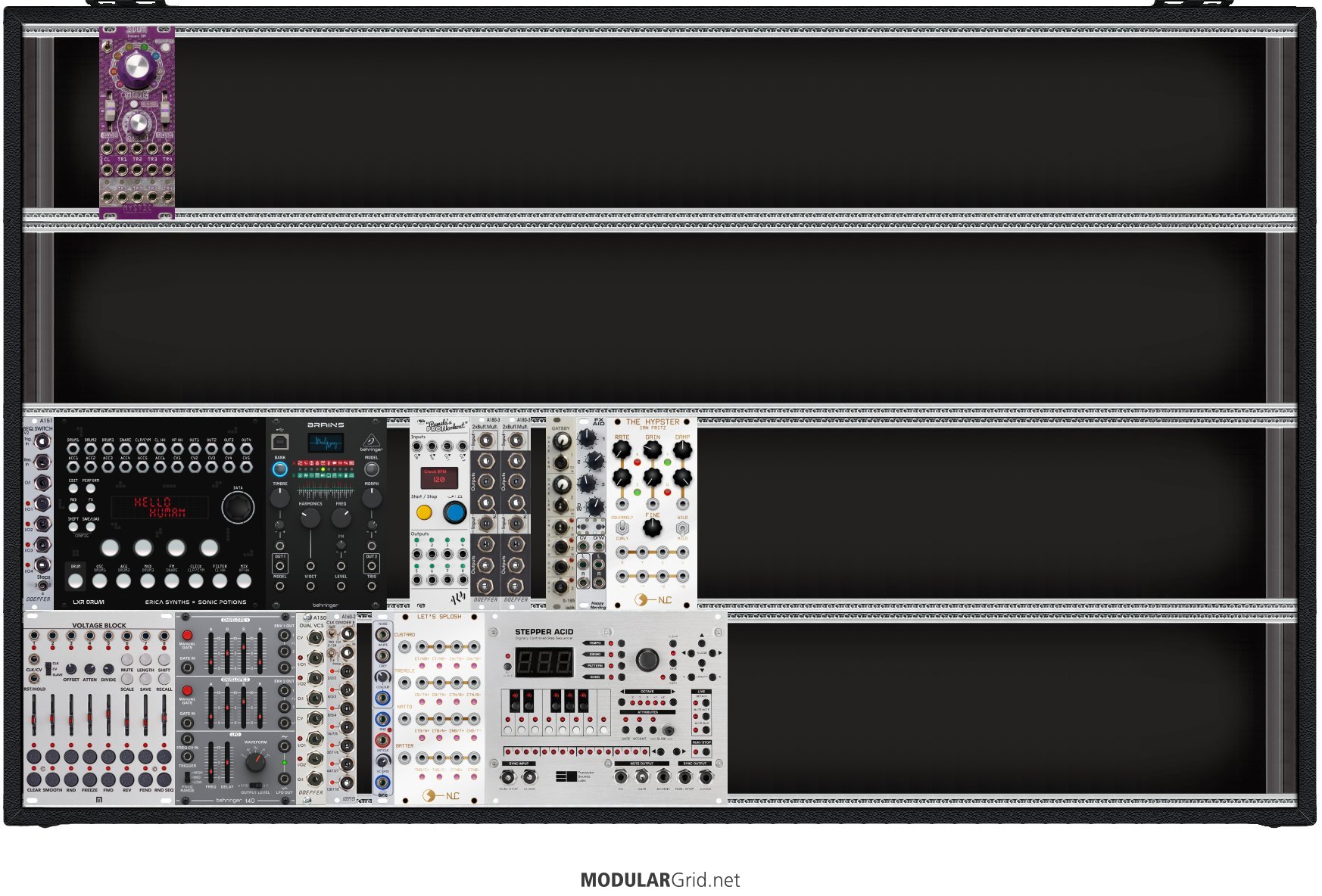The width and height of the screenshot is (1322, 896).
Task: Select the purple Mystic module in the top row
Action: tap(137, 123)
